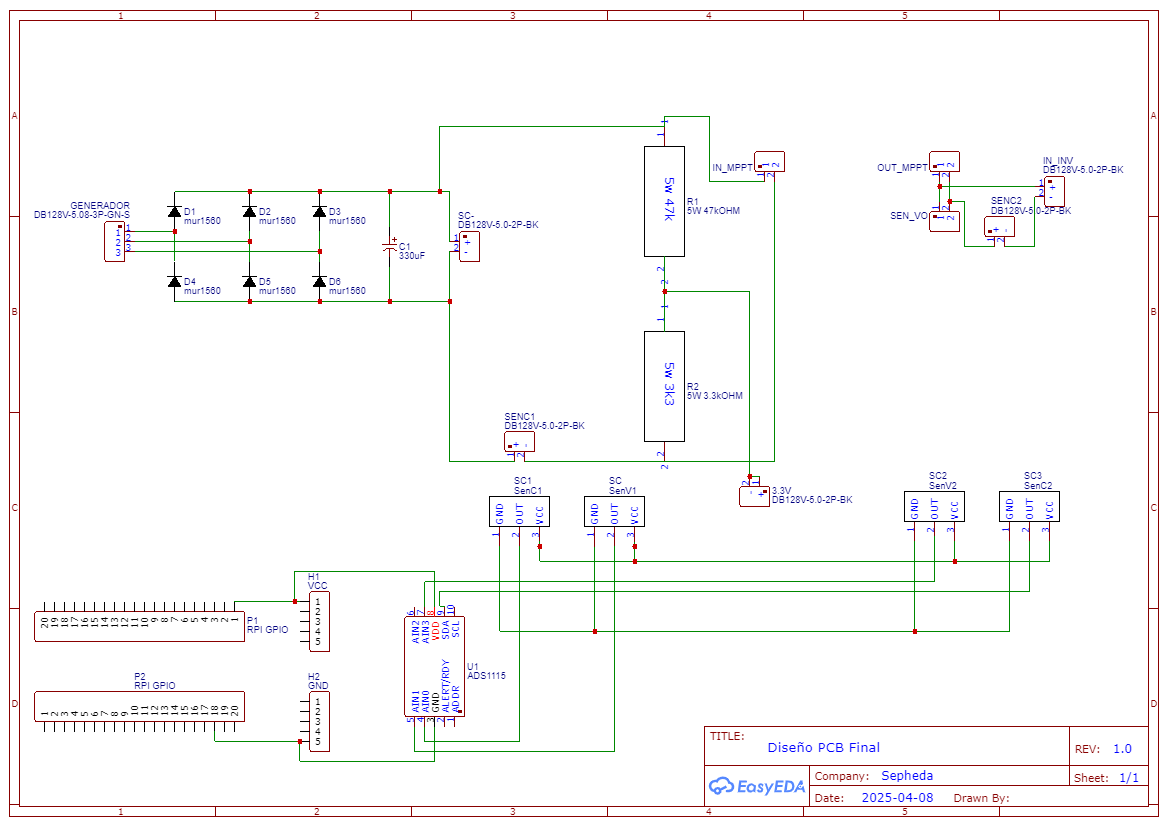Viewport: 1169px width, 827px height.
Task: Select the H2 GND header
Action: tap(319, 721)
